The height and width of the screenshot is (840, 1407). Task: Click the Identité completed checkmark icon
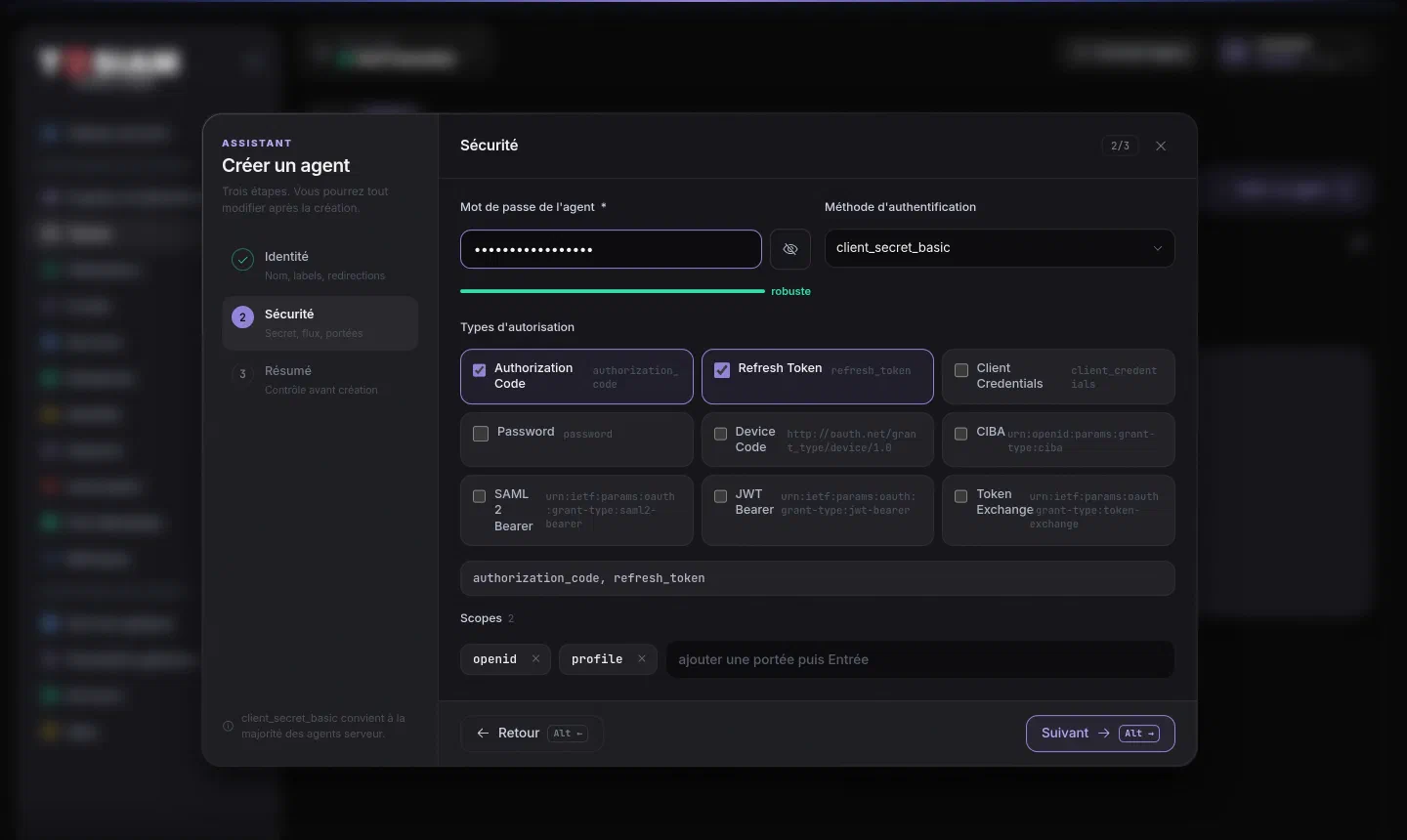click(242, 260)
